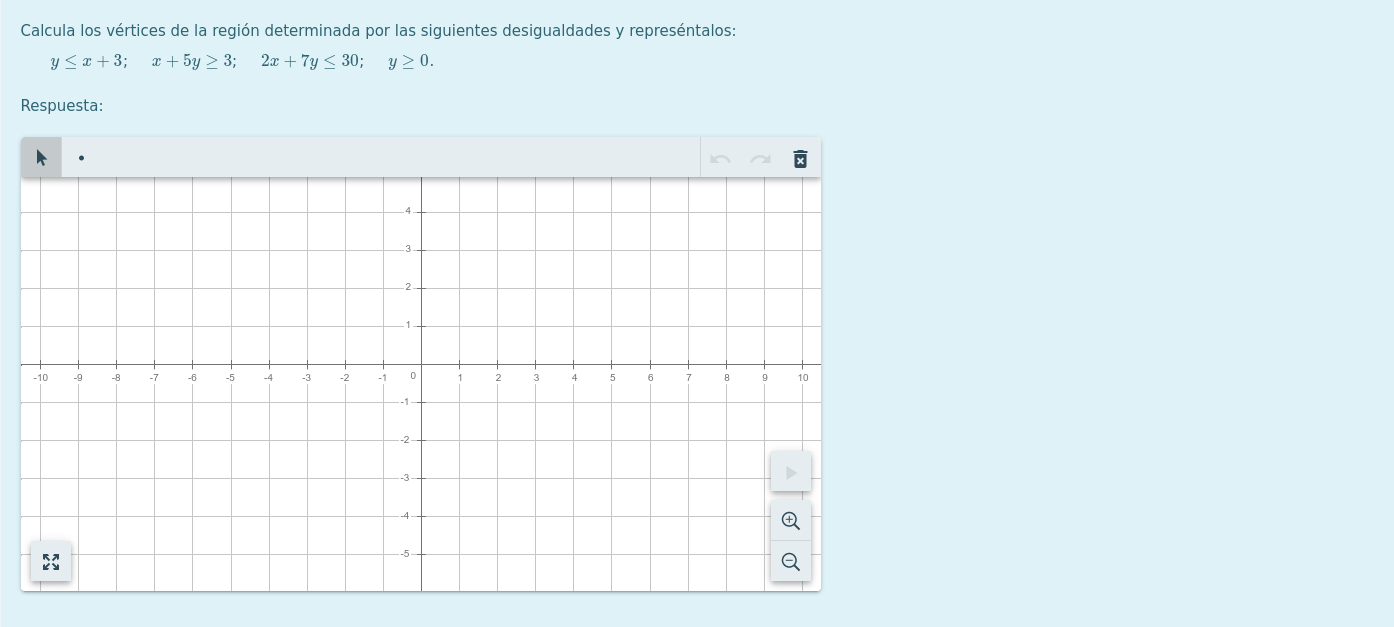Screen dimensions: 1394x627
Task: Click the inequality 2x + 7y ≤ 30
Action: click(312, 61)
